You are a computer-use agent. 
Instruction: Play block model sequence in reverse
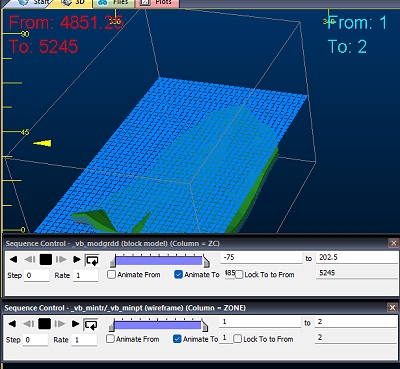tap(13, 259)
